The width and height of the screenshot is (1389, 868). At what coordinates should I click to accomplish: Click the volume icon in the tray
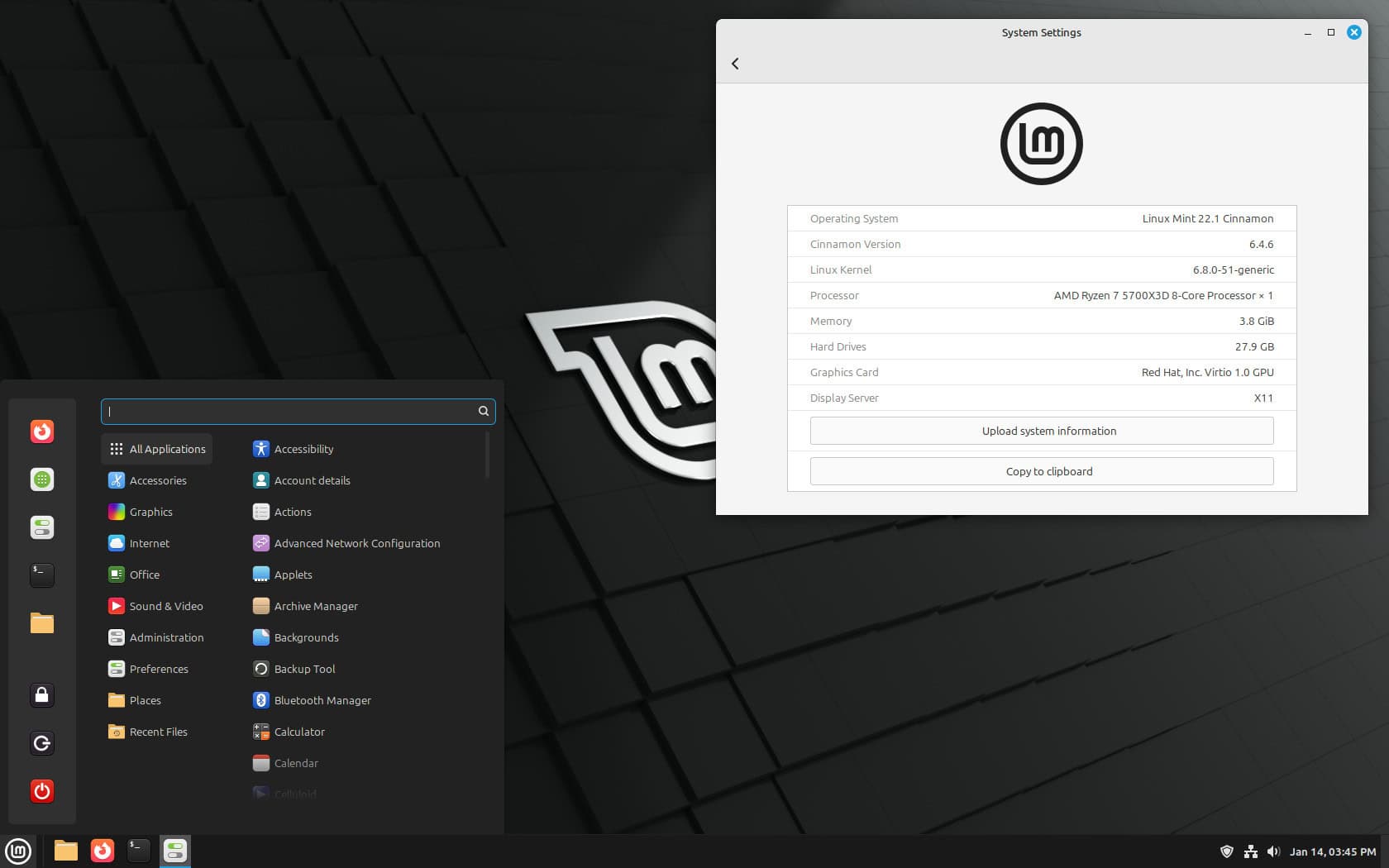(x=1274, y=851)
